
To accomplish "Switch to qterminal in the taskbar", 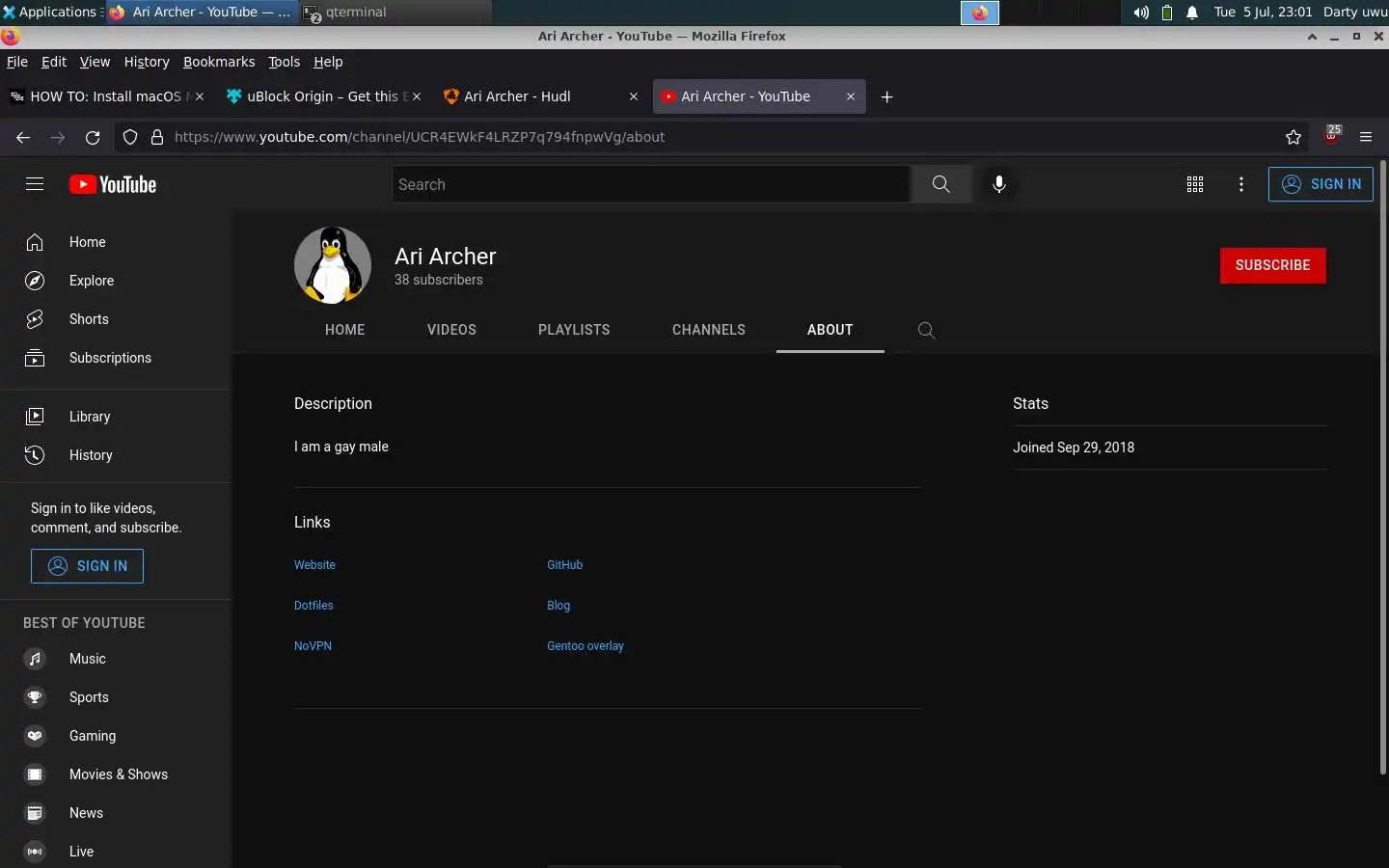I will click(395, 12).
